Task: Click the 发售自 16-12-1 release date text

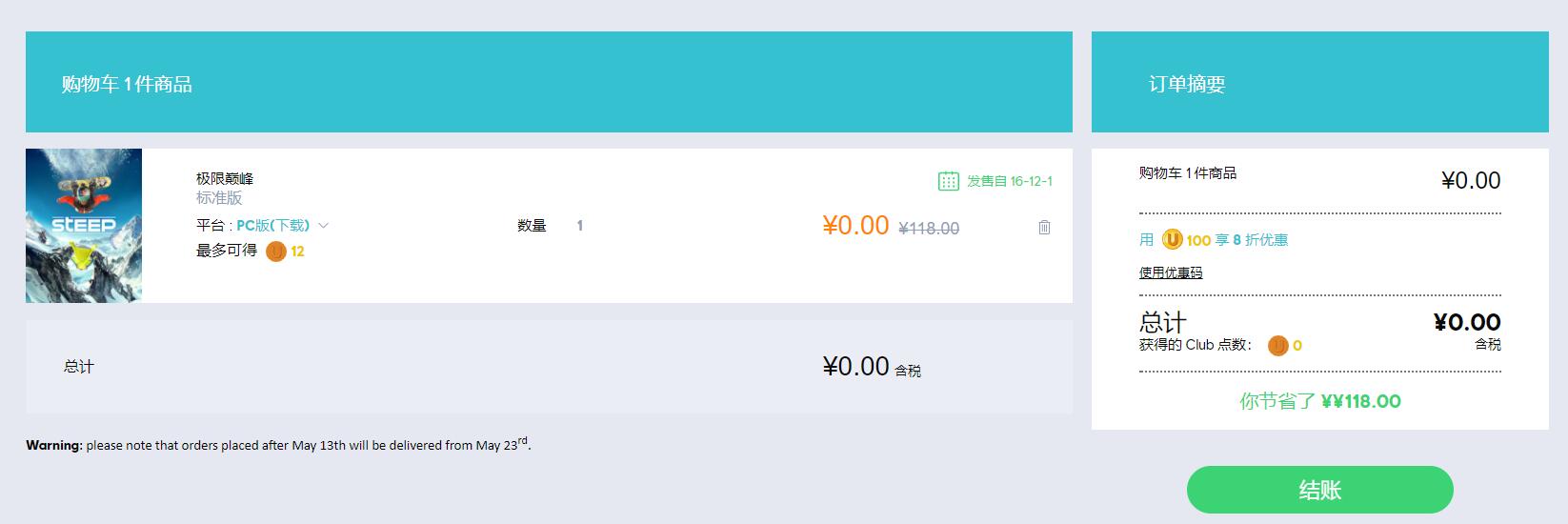Action: [1010, 181]
